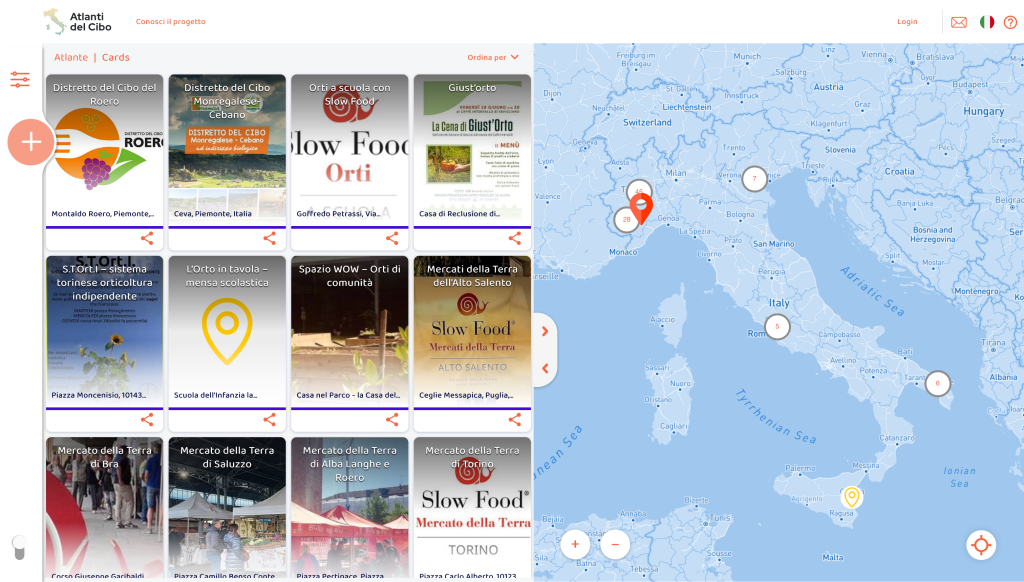The image size is (1024, 582).
Task: Open the cluster of 7 near Venice
Action: pos(754,178)
